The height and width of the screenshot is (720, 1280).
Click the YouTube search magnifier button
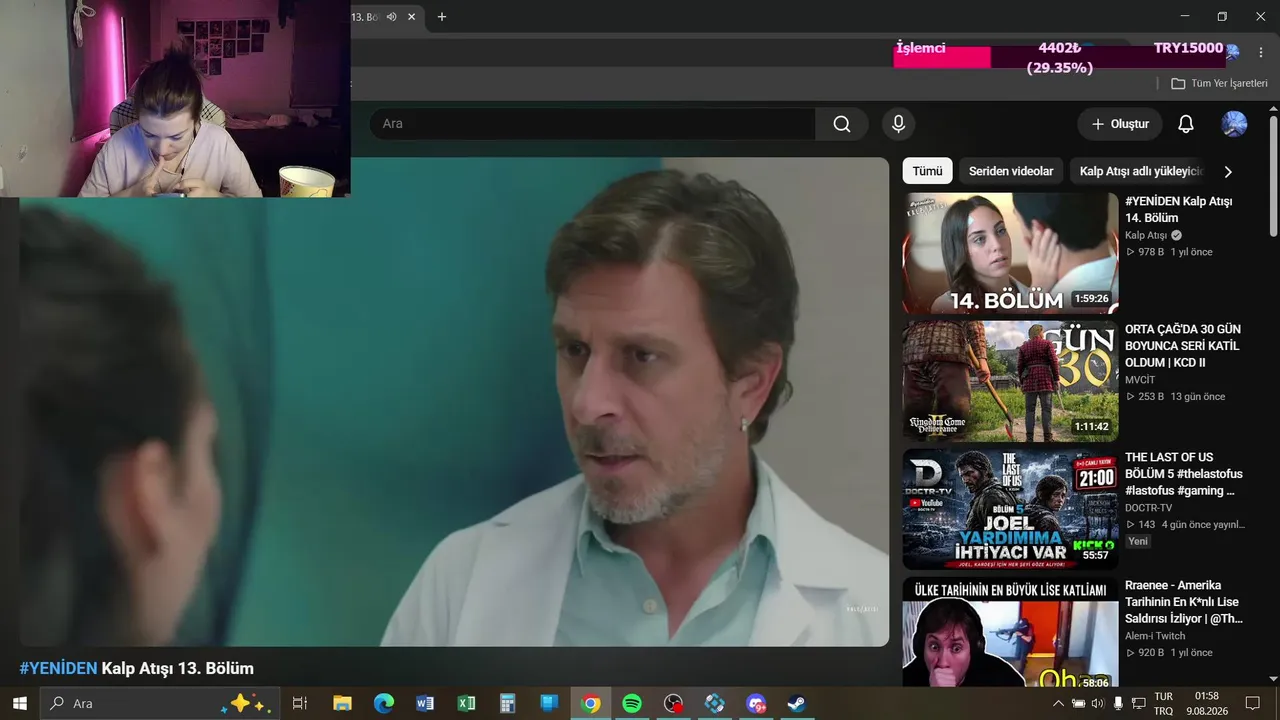click(x=842, y=124)
